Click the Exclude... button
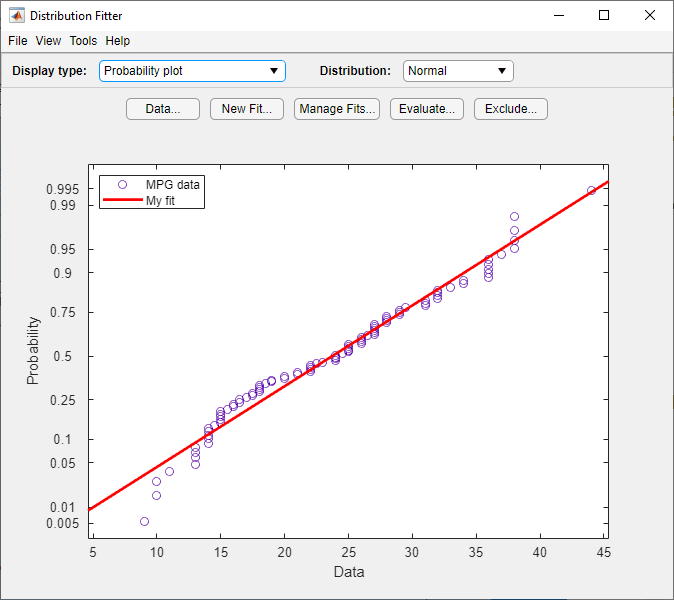 511,109
